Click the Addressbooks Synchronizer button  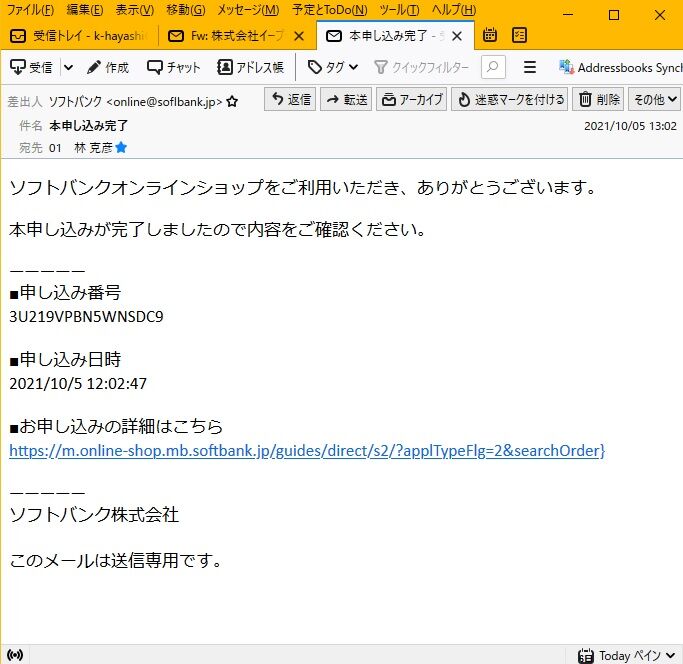[x=620, y=68]
